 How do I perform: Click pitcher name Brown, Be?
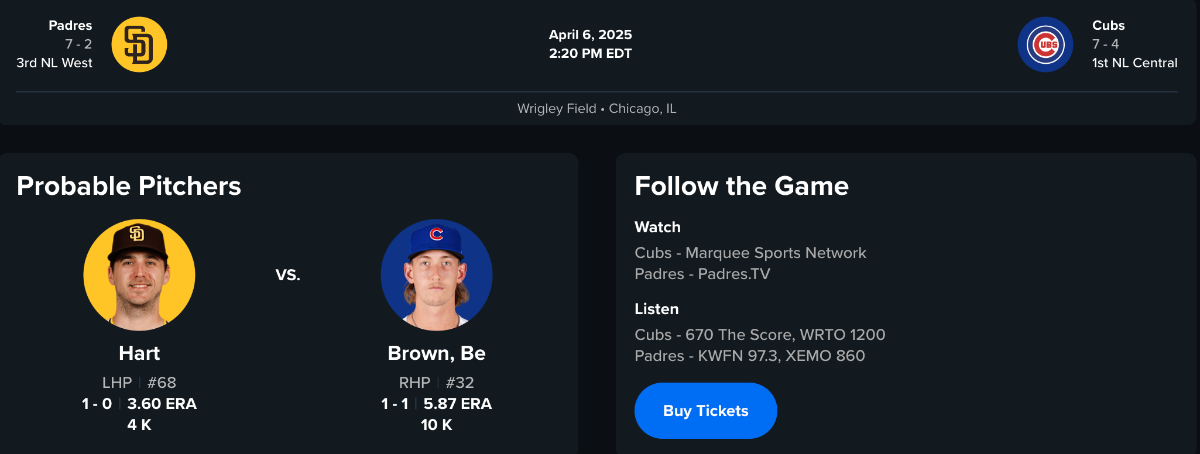tap(436, 354)
